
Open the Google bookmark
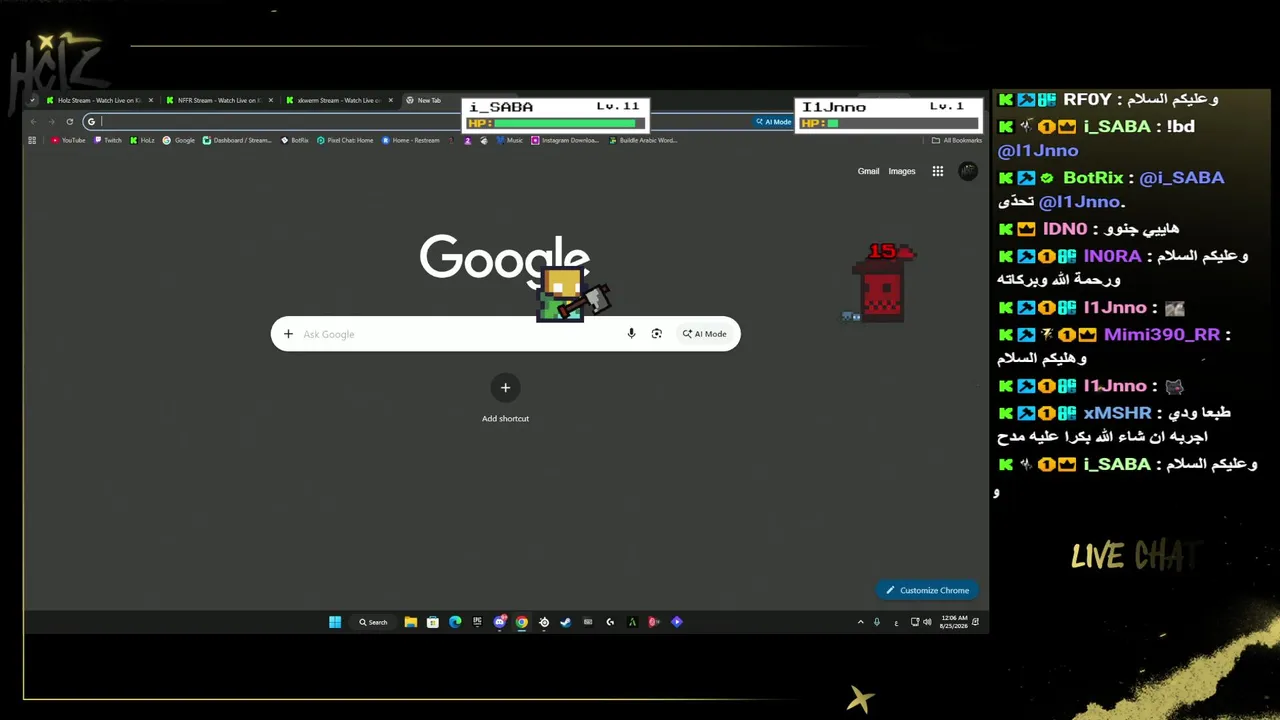point(179,141)
